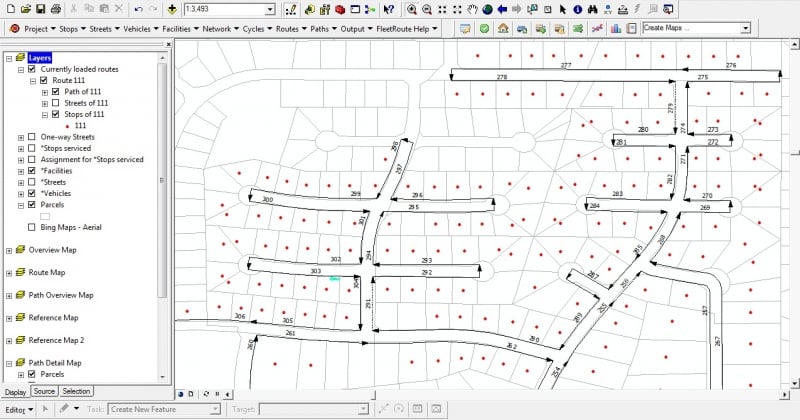Screen dimensions: 800x420
Task: Click the FleetRoute red circle icon
Action: tap(15, 29)
